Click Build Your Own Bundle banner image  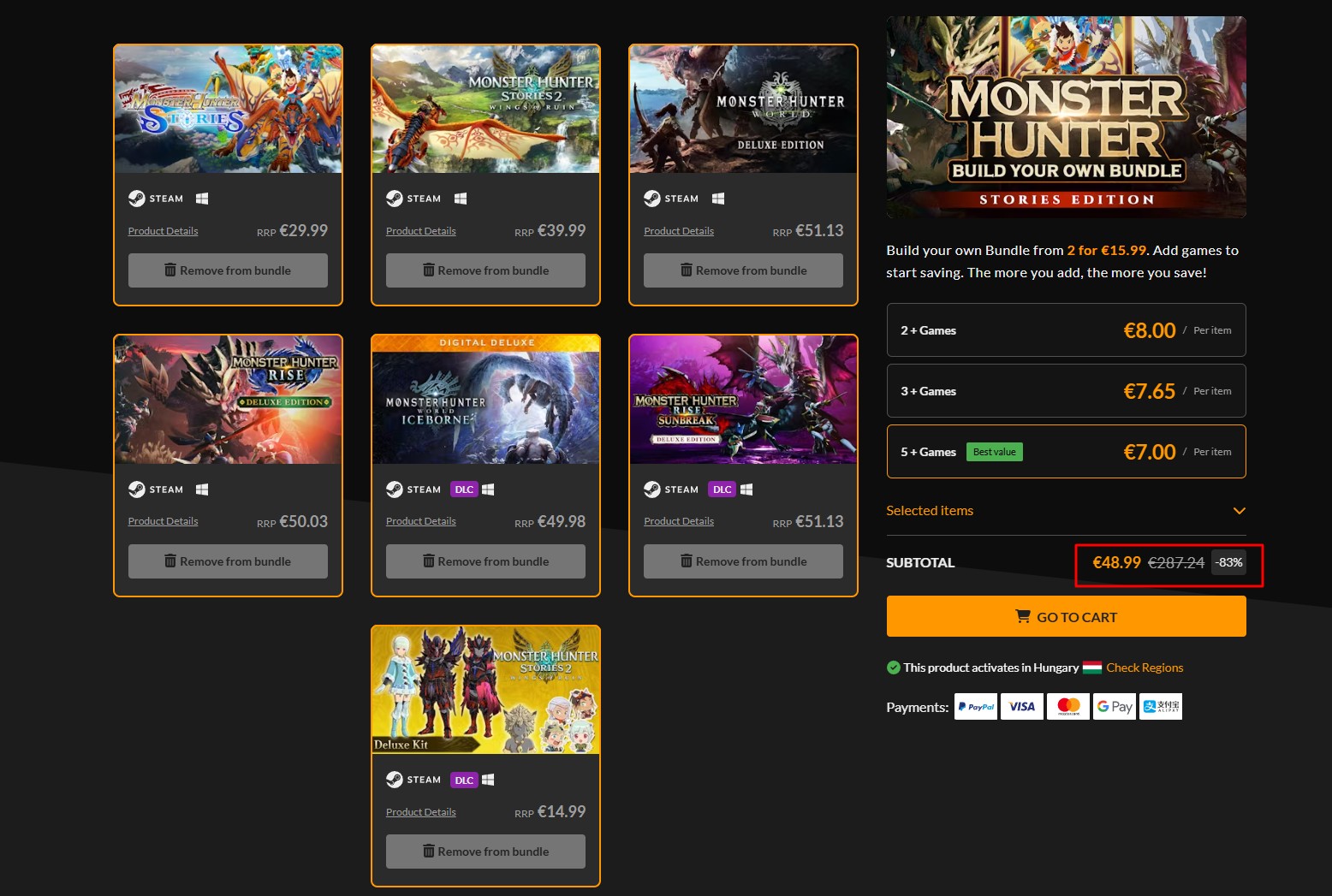(1066, 117)
